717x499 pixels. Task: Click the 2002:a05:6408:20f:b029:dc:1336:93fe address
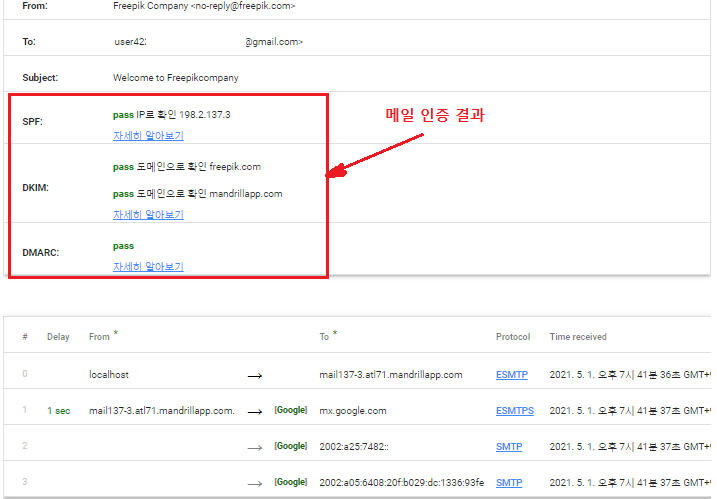point(401,483)
